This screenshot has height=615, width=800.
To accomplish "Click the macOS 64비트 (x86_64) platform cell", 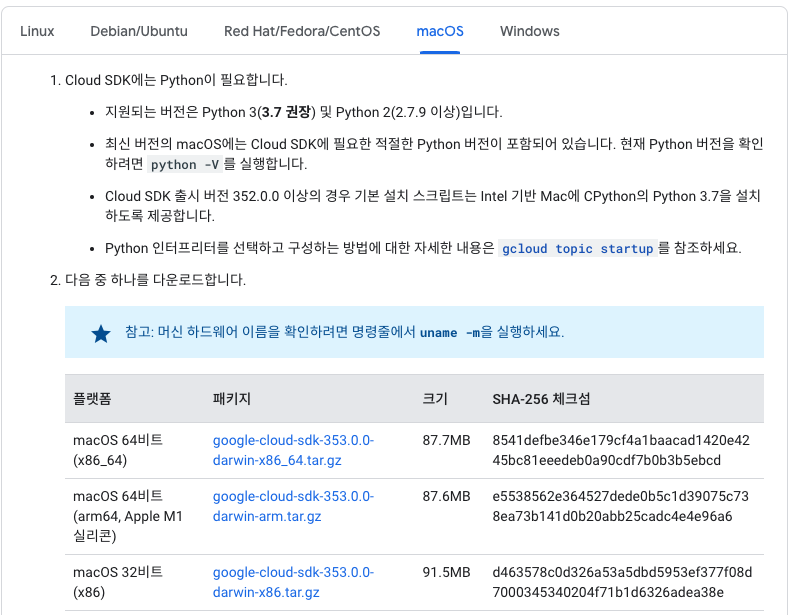I will [118, 450].
